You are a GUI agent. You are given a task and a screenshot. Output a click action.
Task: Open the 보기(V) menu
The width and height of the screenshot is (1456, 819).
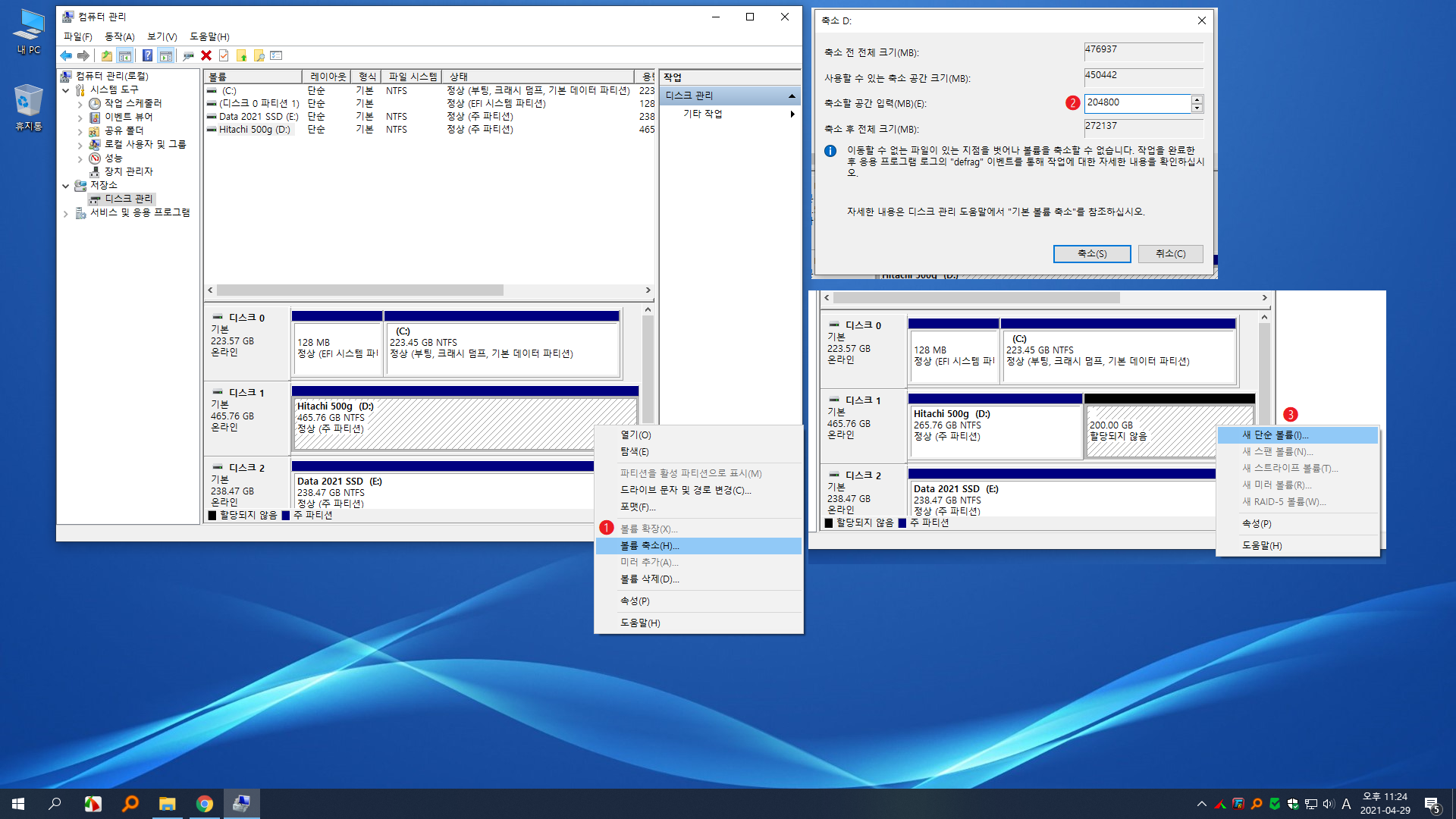click(x=162, y=36)
